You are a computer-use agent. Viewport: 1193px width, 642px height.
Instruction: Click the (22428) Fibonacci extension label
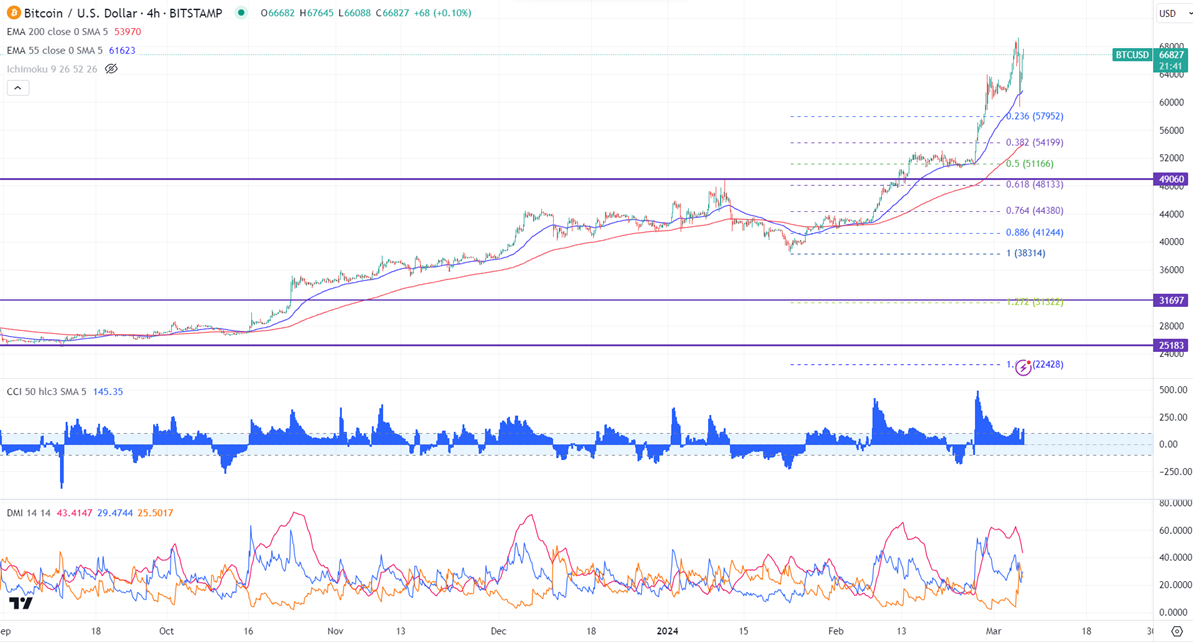coord(1048,364)
